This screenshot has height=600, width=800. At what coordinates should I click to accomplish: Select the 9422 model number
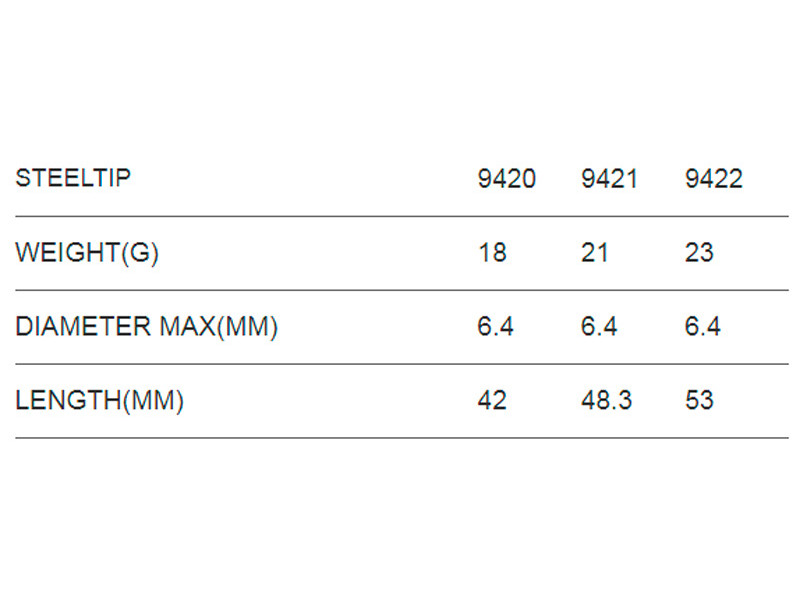tap(714, 179)
